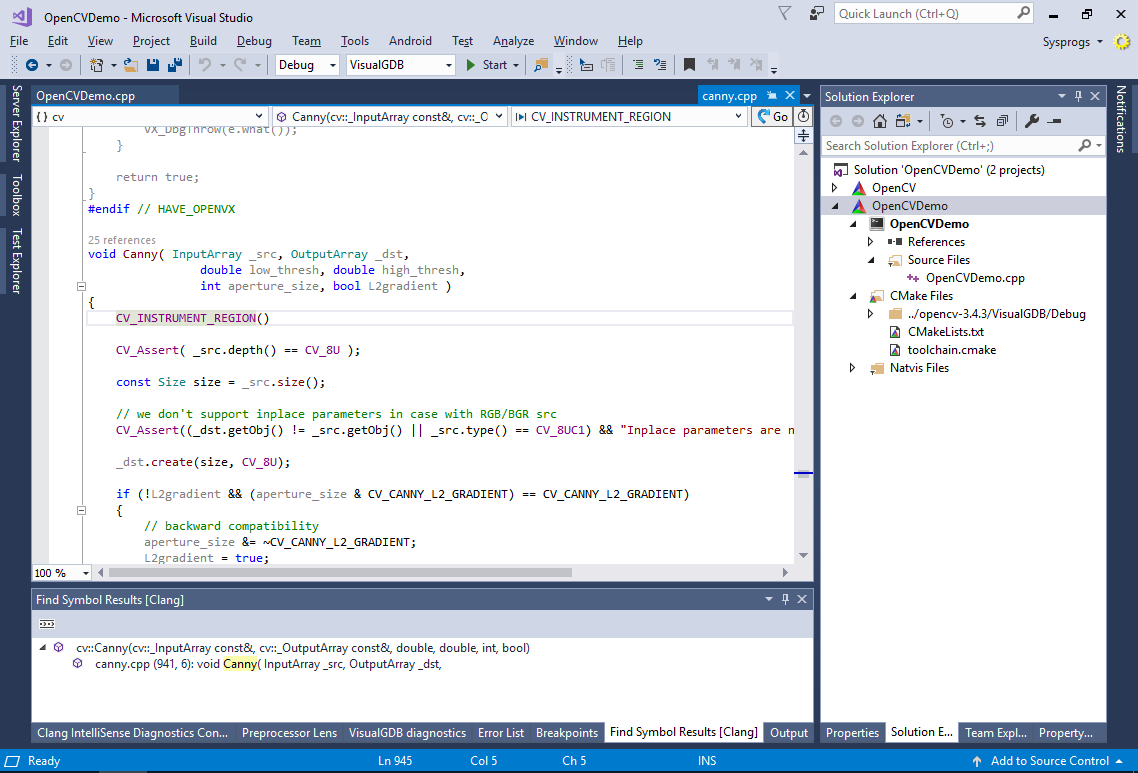Click the split editor icon above scrollbar

coord(803,135)
